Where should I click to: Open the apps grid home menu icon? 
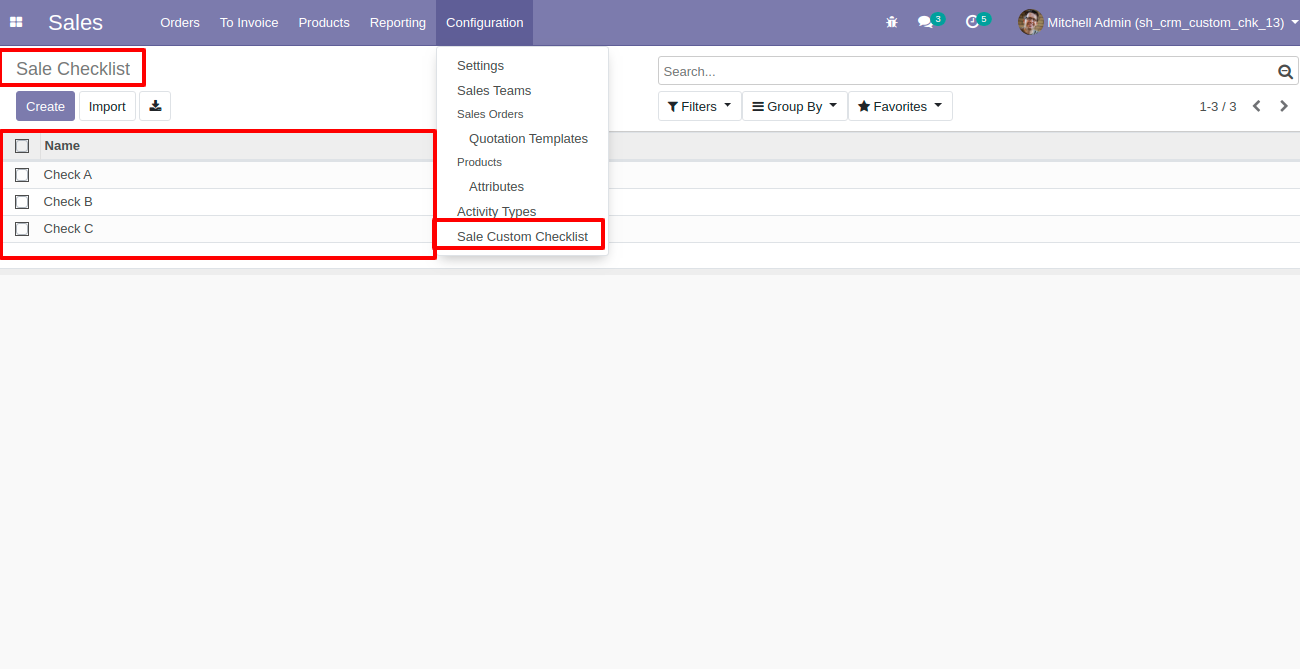[16, 22]
